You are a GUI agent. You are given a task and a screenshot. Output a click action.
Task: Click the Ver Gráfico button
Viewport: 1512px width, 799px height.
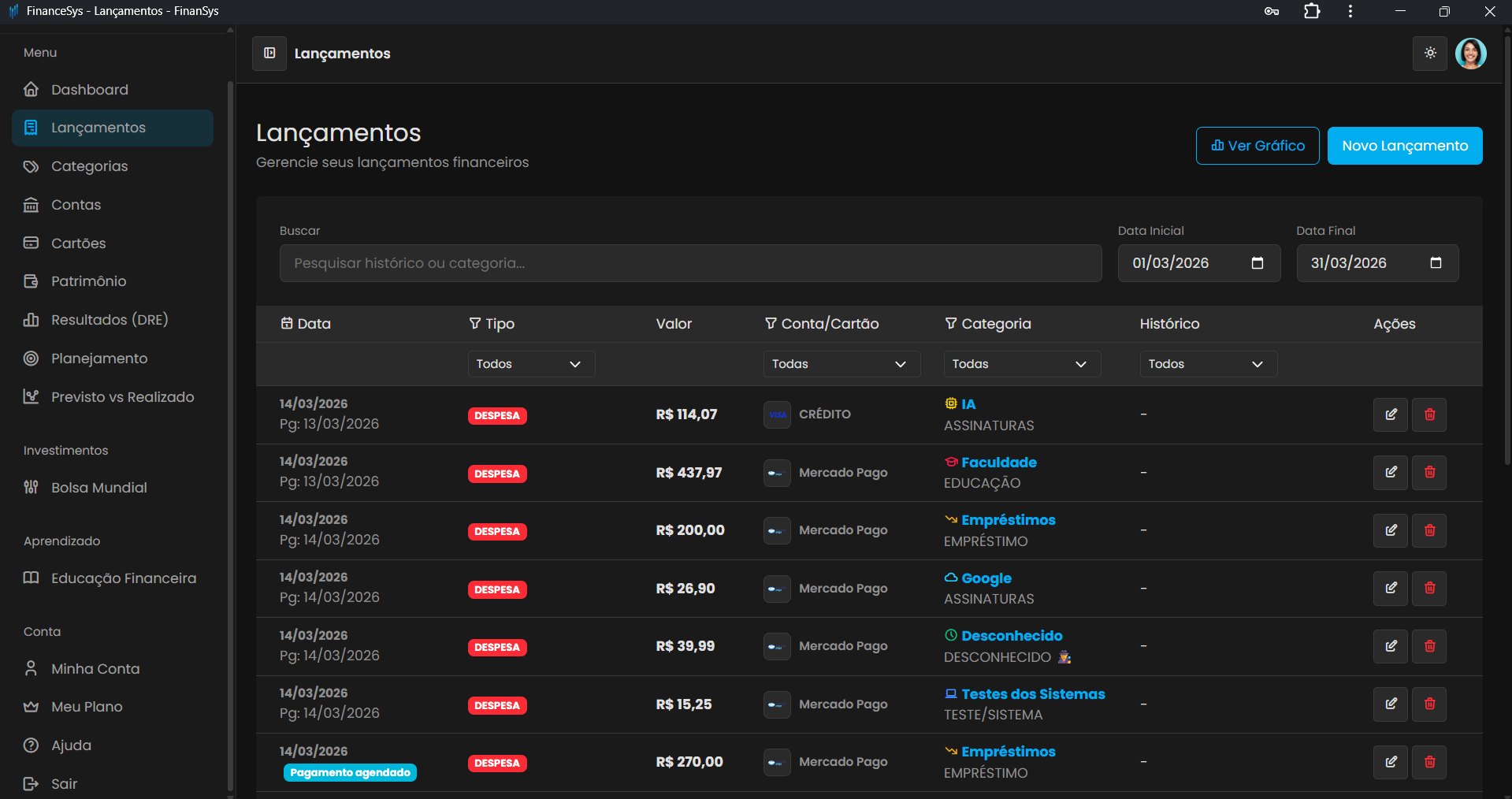point(1257,146)
